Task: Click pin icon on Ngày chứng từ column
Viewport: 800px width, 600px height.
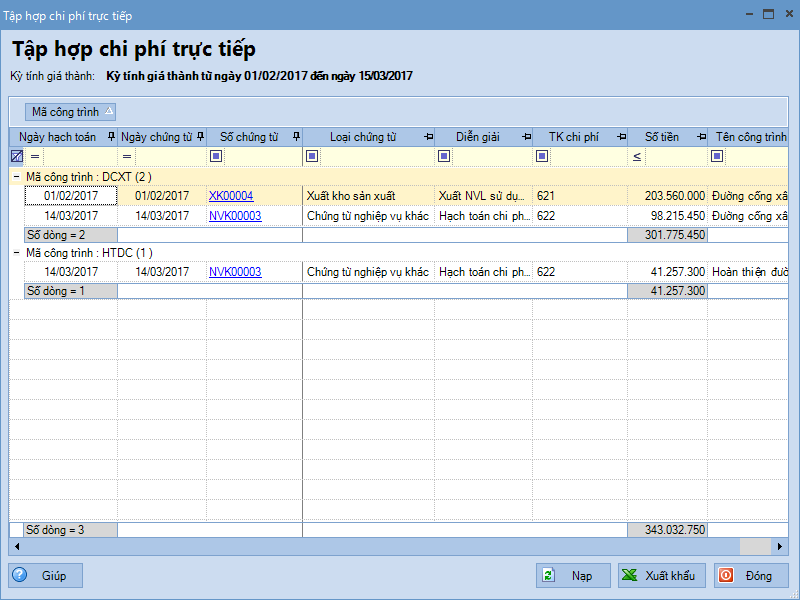Action: (x=200, y=137)
